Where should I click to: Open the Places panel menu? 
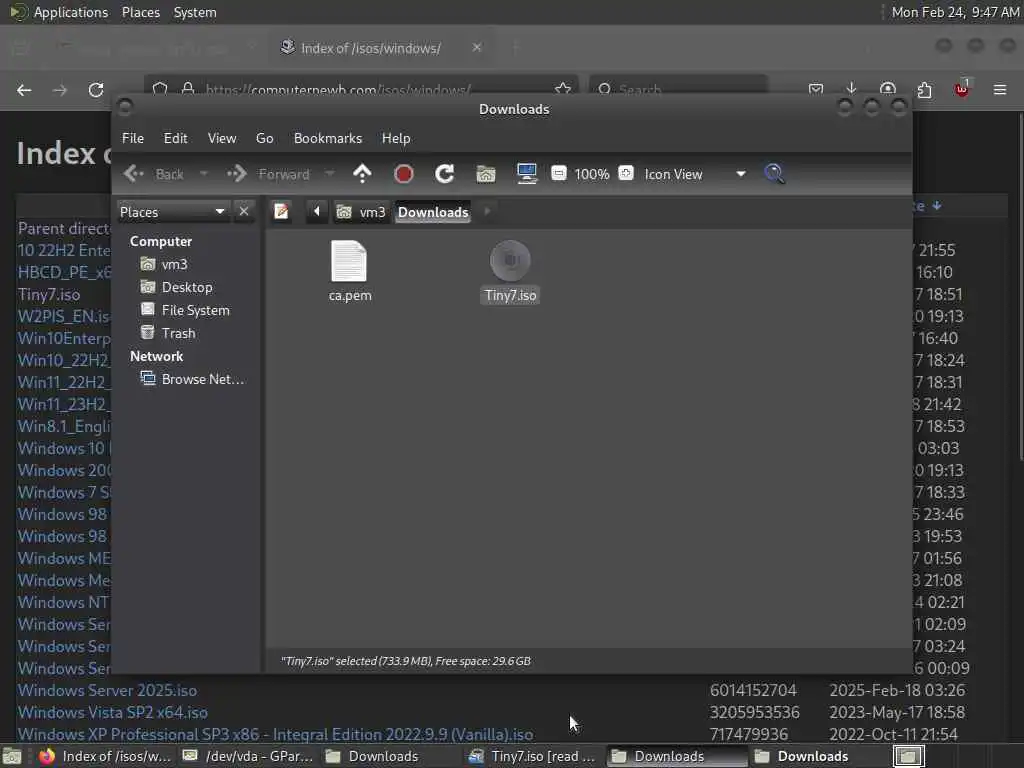tap(140, 12)
